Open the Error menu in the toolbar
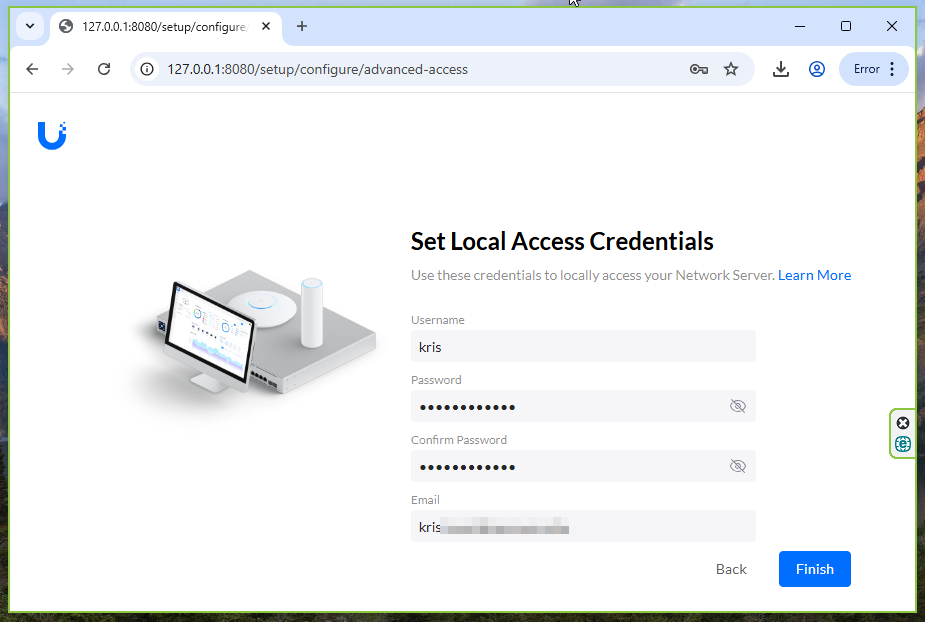The height and width of the screenshot is (622, 925). click(874, 69)
